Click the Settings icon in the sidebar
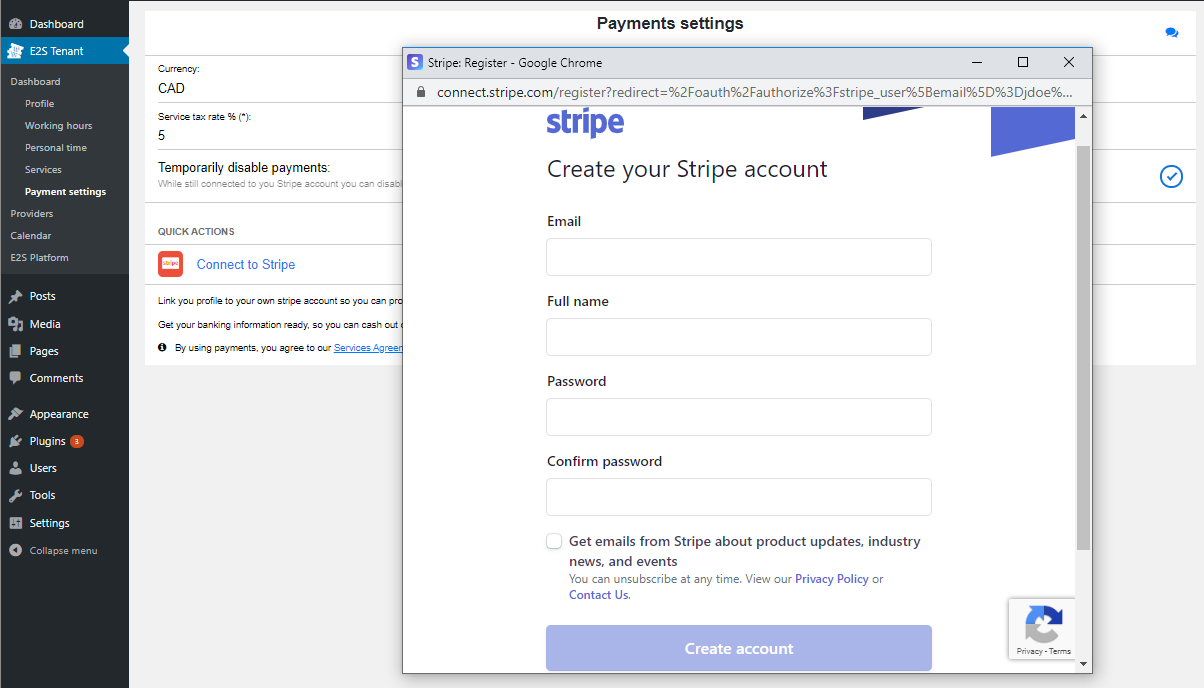 click(15, 523)
